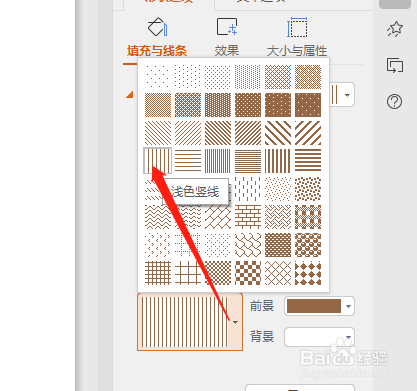417x391 pixels.
Task: Choose the 25% dotted pattern swatch
Action: [x=248, y=77]
